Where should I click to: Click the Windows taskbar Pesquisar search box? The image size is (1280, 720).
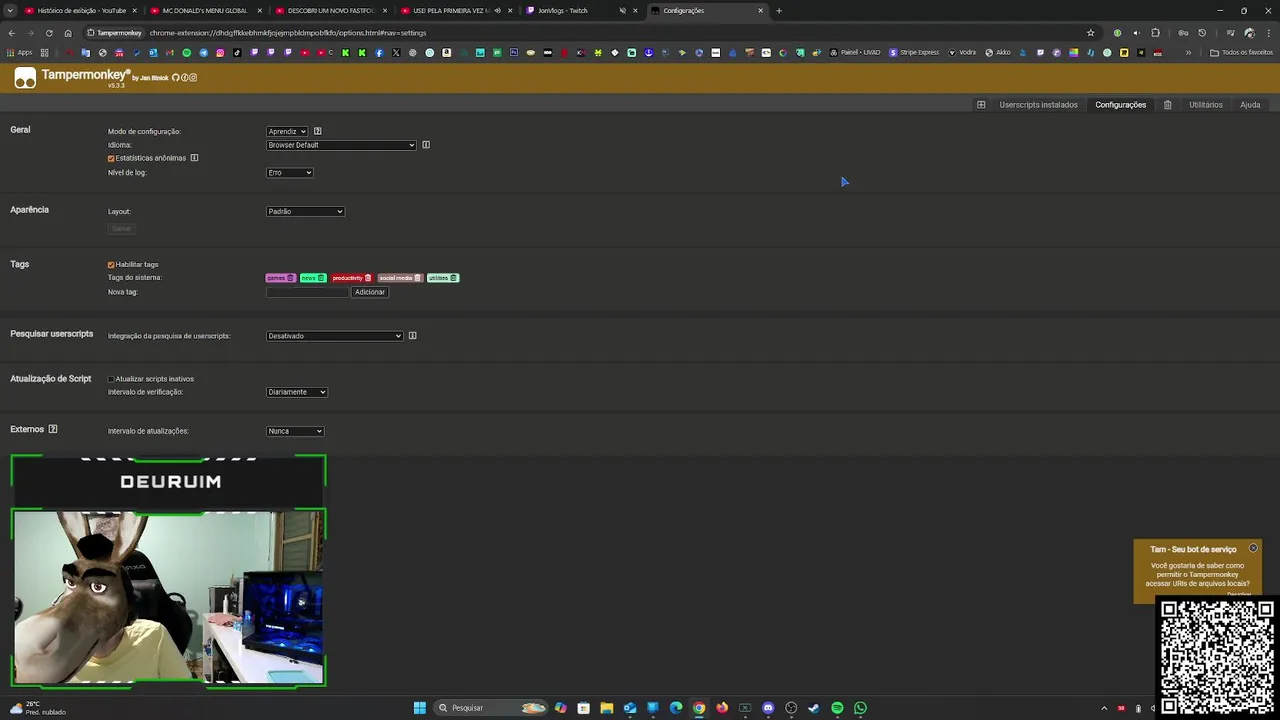pyautogui.click(x=491, y=708)
